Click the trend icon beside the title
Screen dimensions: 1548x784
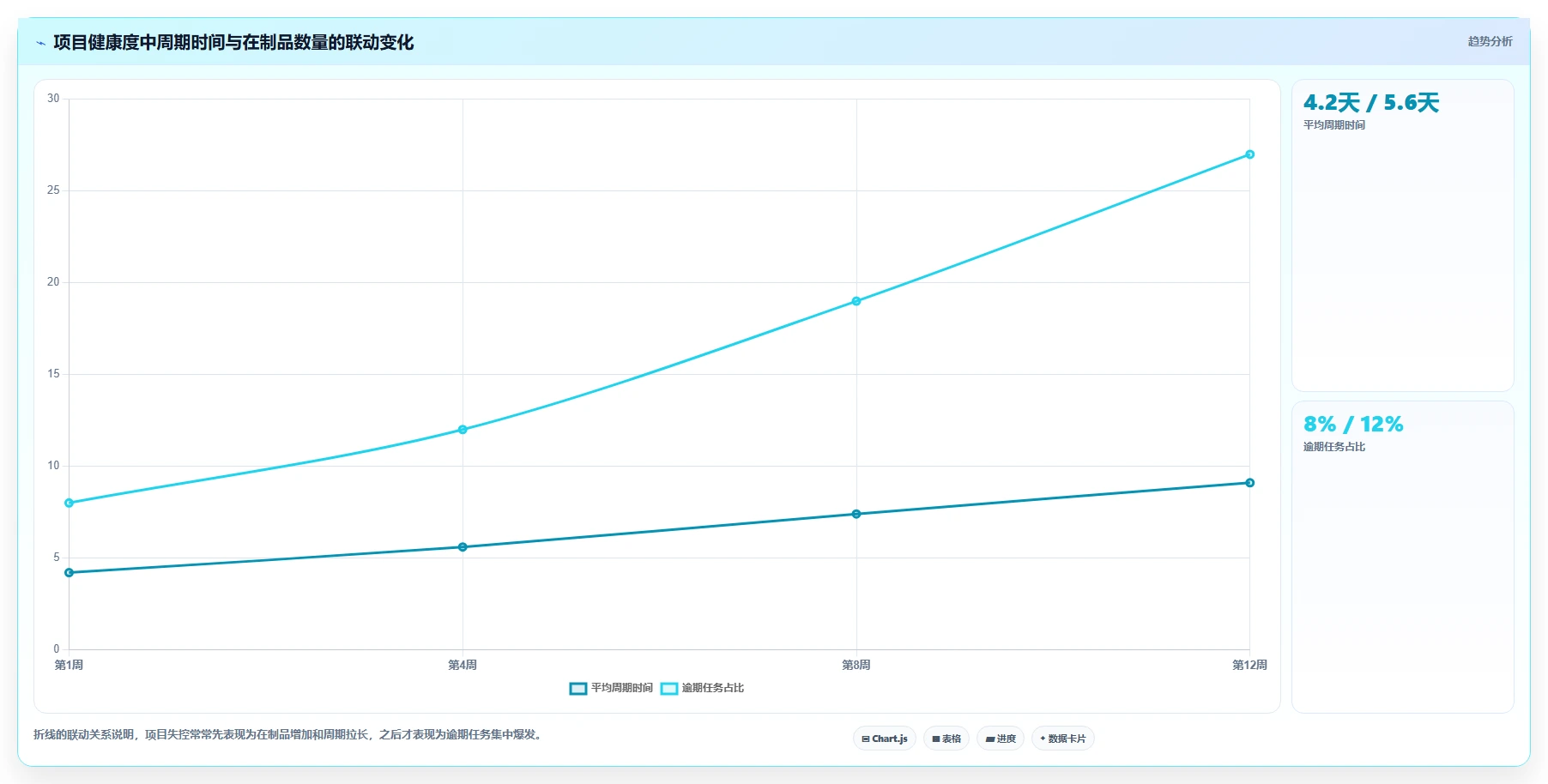[40, 43]
